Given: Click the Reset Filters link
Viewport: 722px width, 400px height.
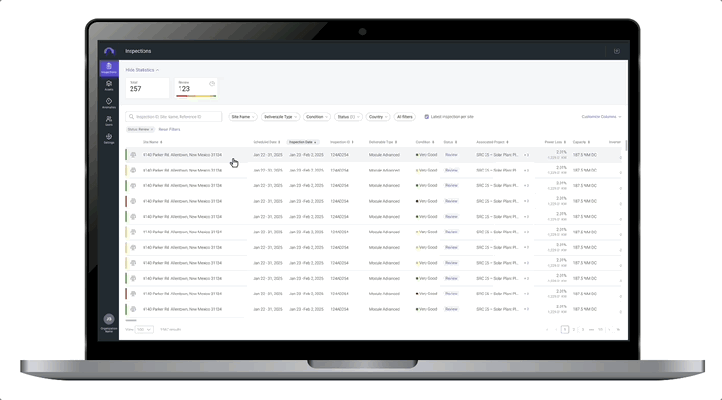Looking at the screenshot, I should pyautogui.click(x=169, y=129).
